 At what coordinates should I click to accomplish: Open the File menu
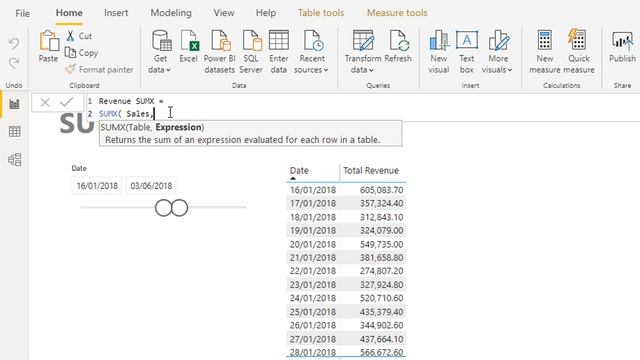pos(22,13)
